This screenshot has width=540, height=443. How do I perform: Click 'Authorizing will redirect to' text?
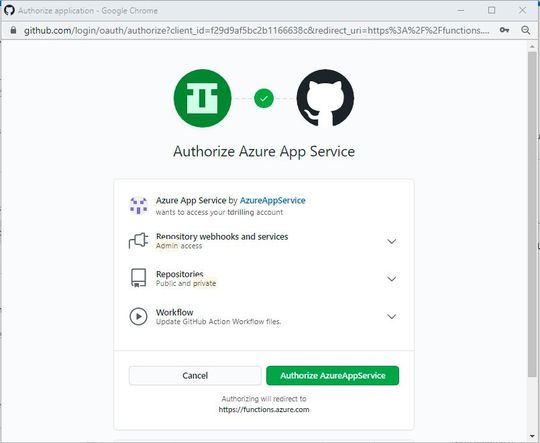264,399
